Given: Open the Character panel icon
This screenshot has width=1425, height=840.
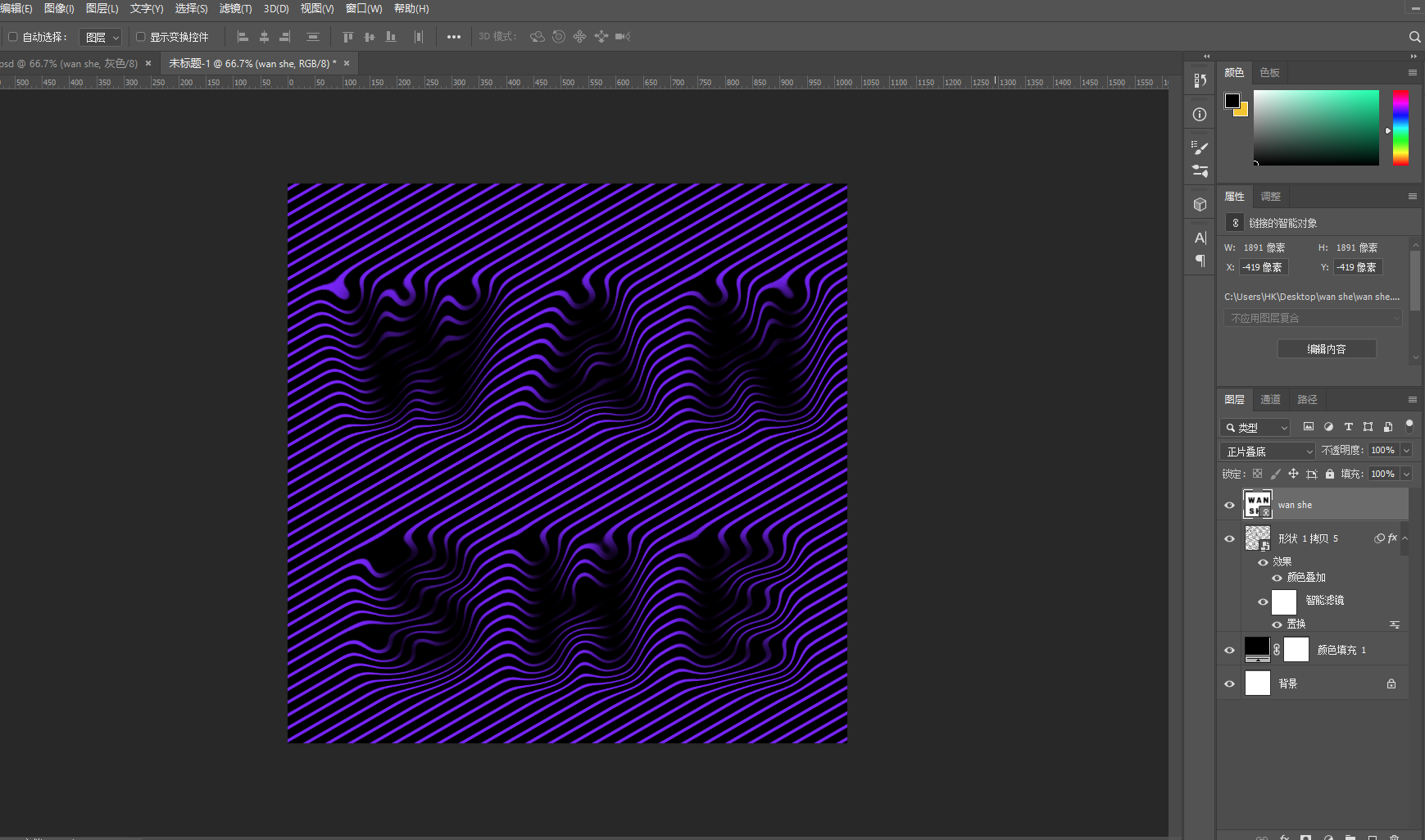Looking at the screenshot, I should (x=1200, y=238).
